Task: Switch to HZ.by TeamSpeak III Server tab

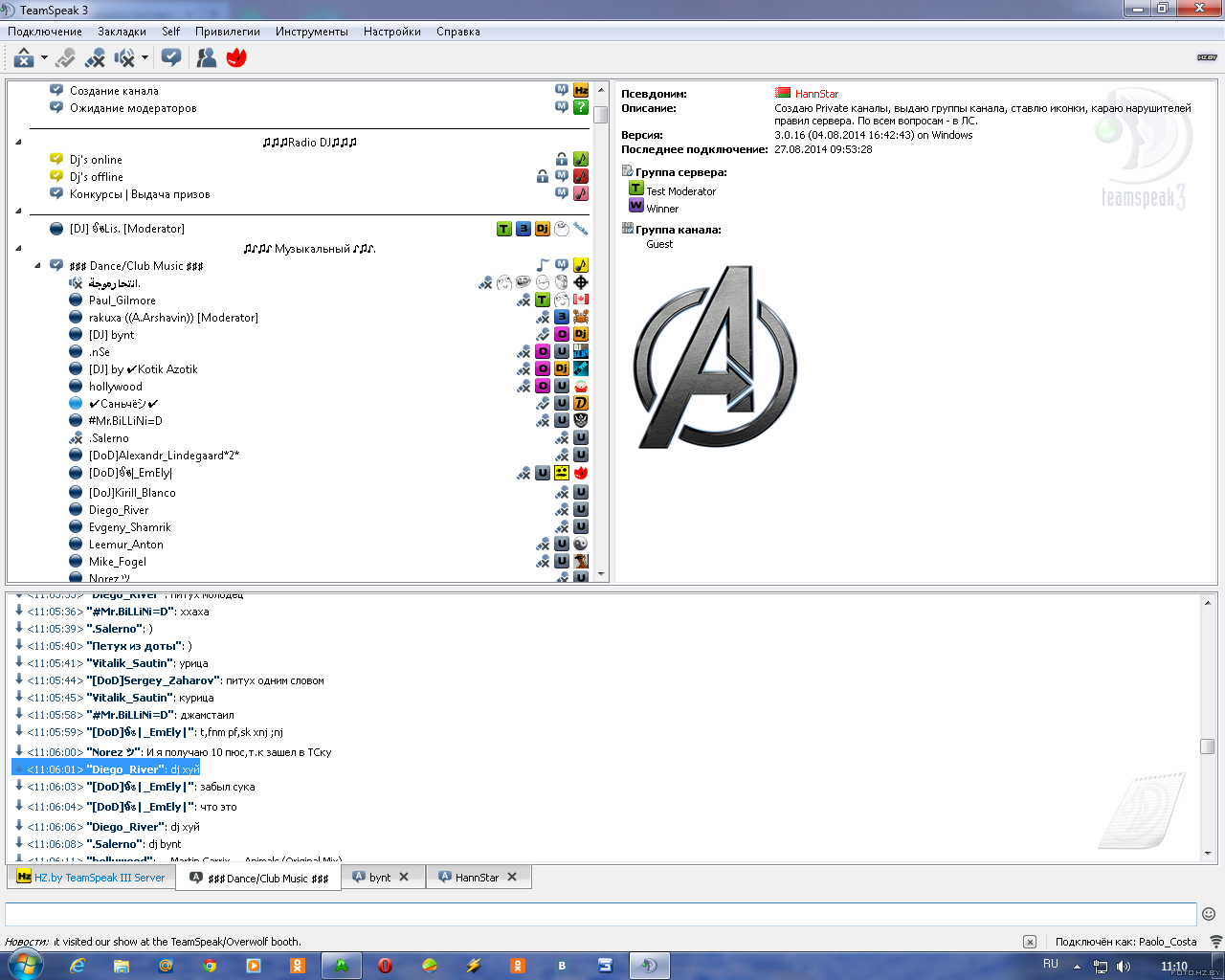Action: 91,877
